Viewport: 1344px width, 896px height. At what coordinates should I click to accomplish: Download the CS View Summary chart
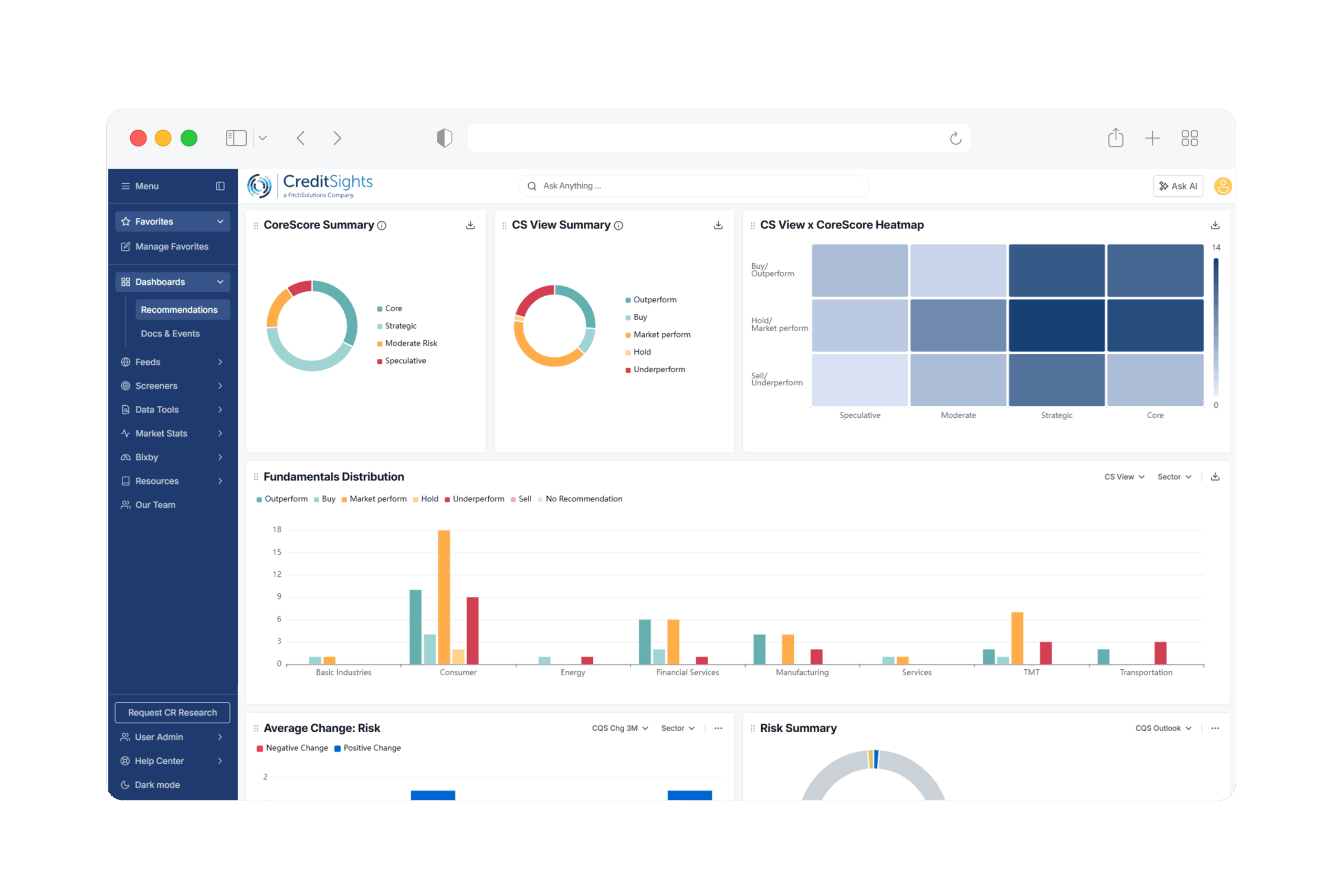point(718,225)
